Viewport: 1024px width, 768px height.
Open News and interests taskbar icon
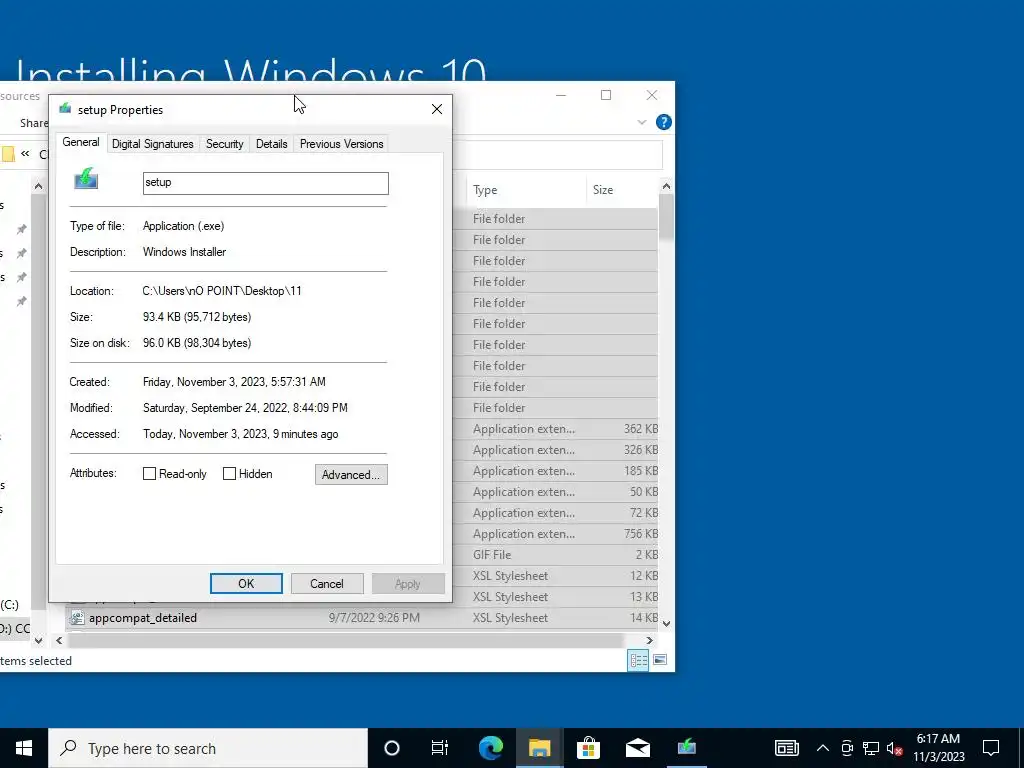[x=786, y=748]
